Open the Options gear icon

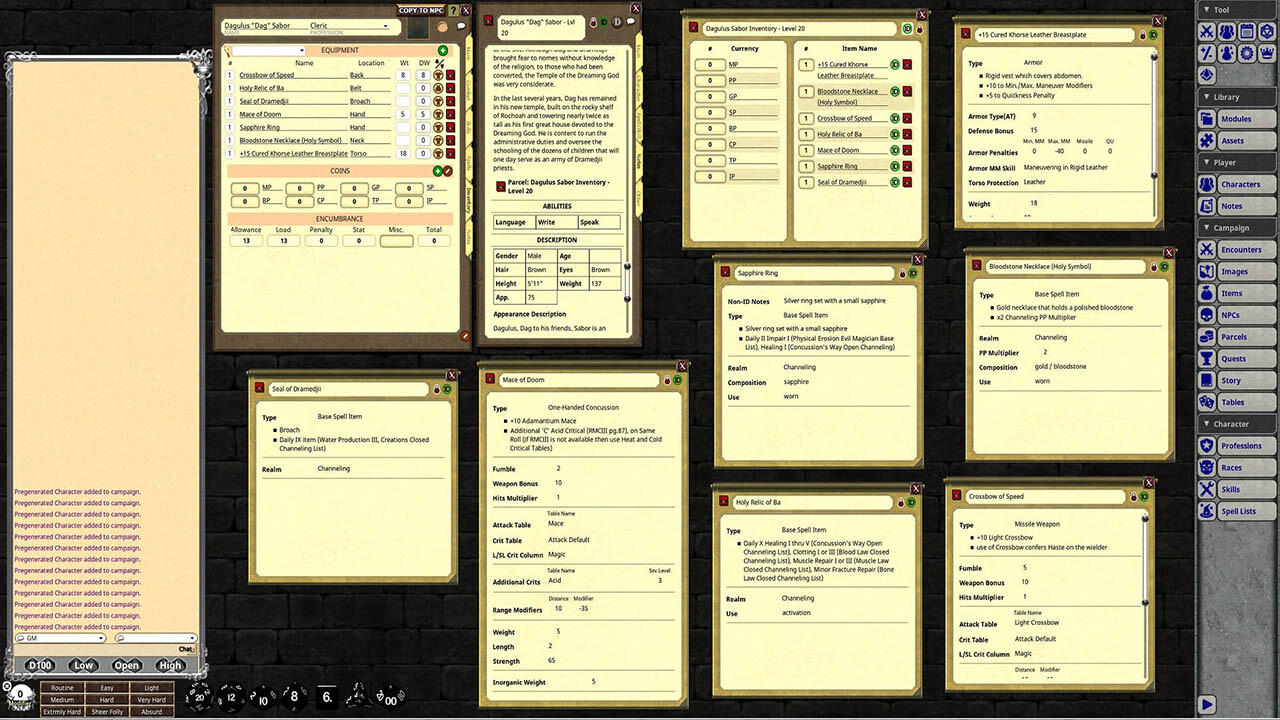click(1247, 53)
